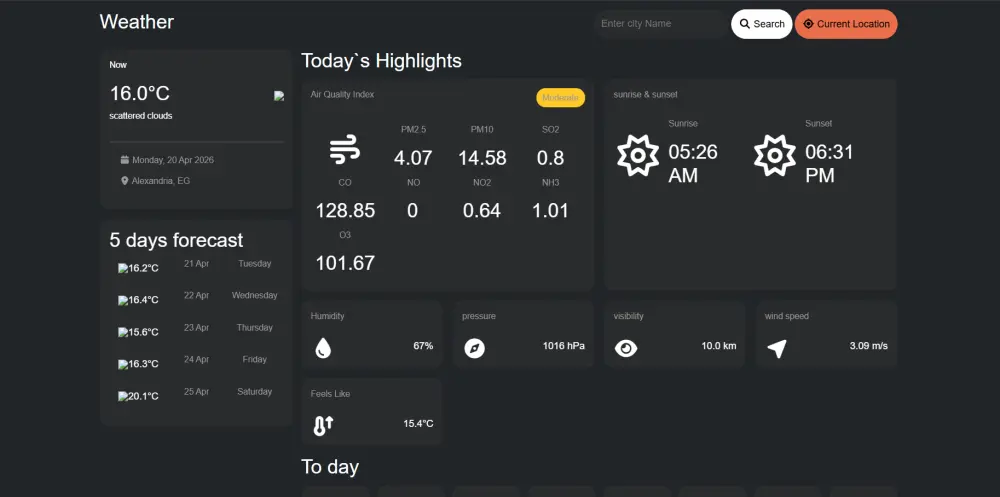1000x497 pixels.
Task: Click the Moderate air quality badge
Action: tap(561, 98)
